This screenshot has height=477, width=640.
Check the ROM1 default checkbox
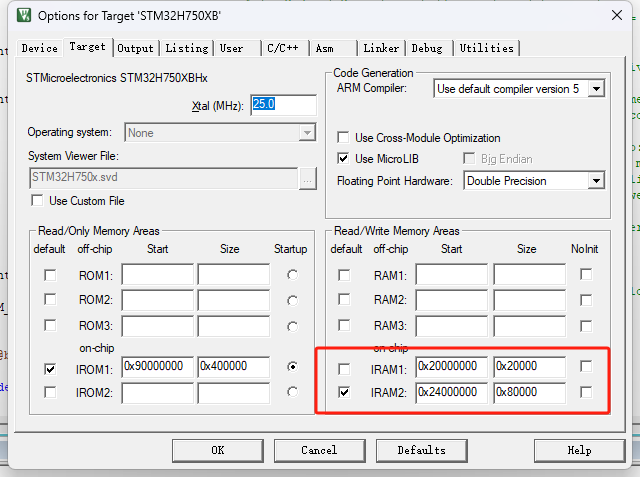[x=50, y=275]
